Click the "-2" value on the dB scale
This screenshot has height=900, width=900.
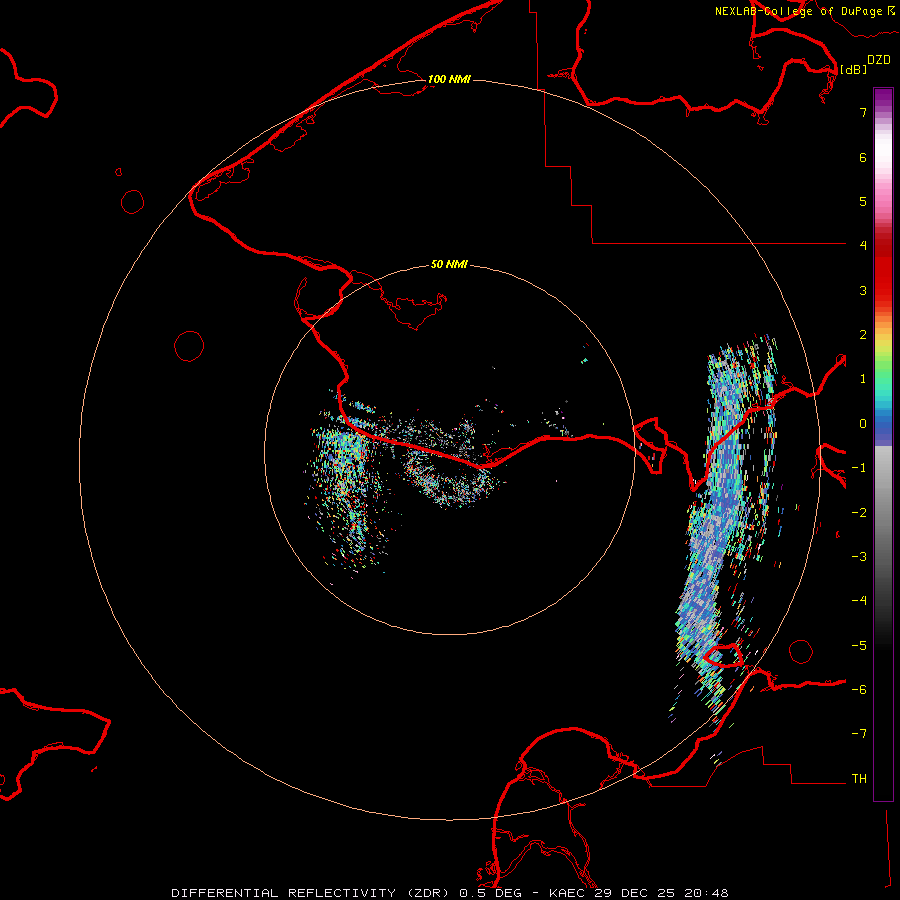point(859,513)
